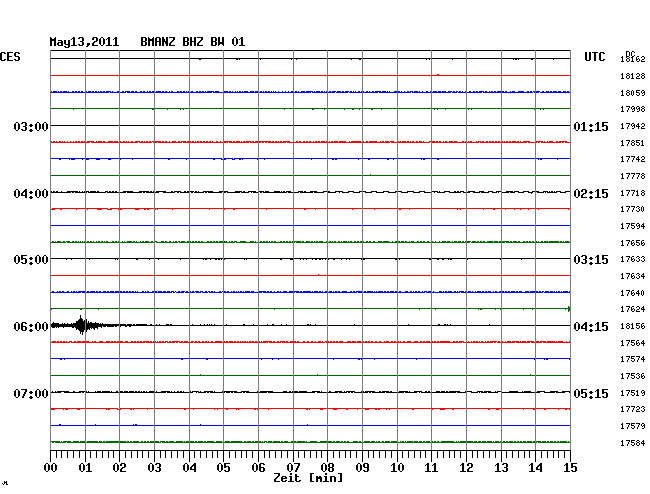Click the '12' minute axis label

pos(466,468)
